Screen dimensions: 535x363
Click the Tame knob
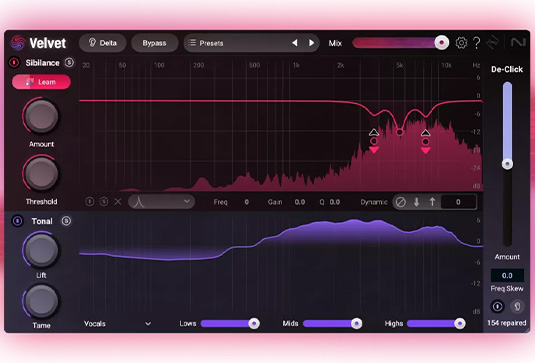[41, 302]
